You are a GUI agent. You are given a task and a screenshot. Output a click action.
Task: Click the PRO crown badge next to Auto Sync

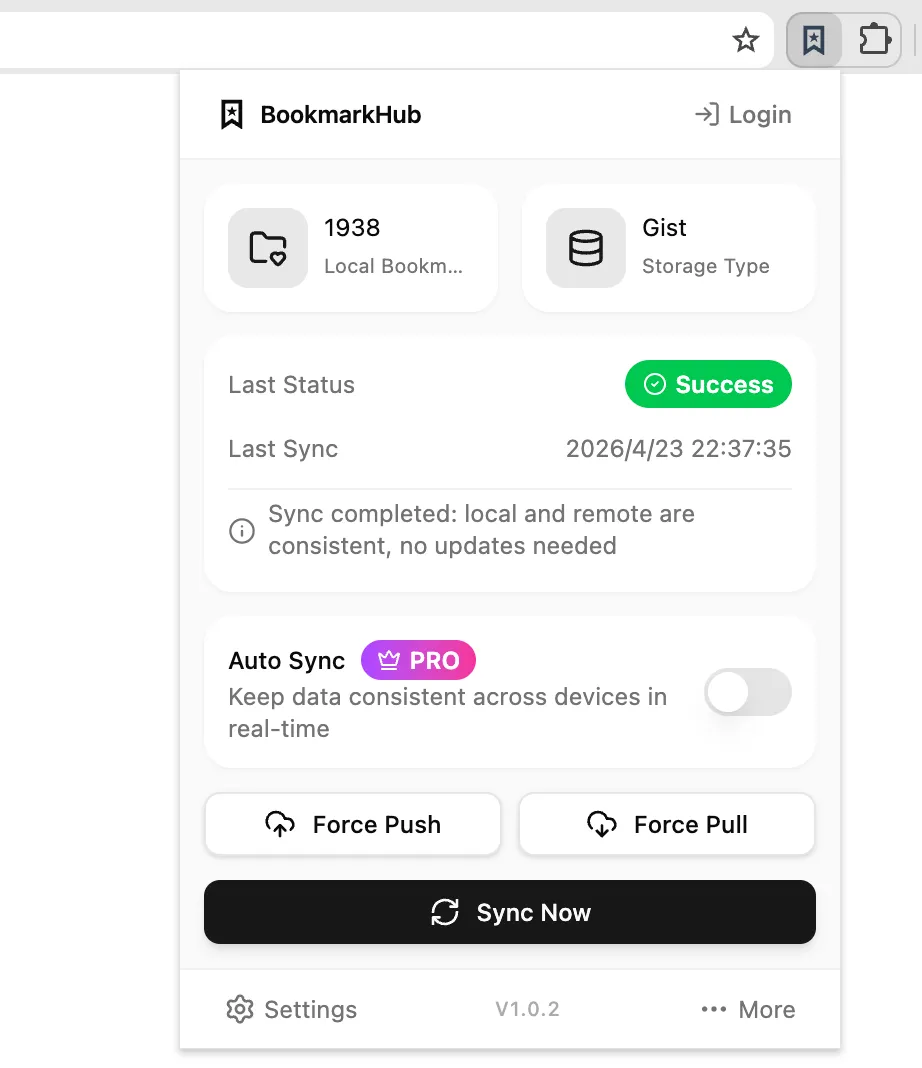pos(418,660)
